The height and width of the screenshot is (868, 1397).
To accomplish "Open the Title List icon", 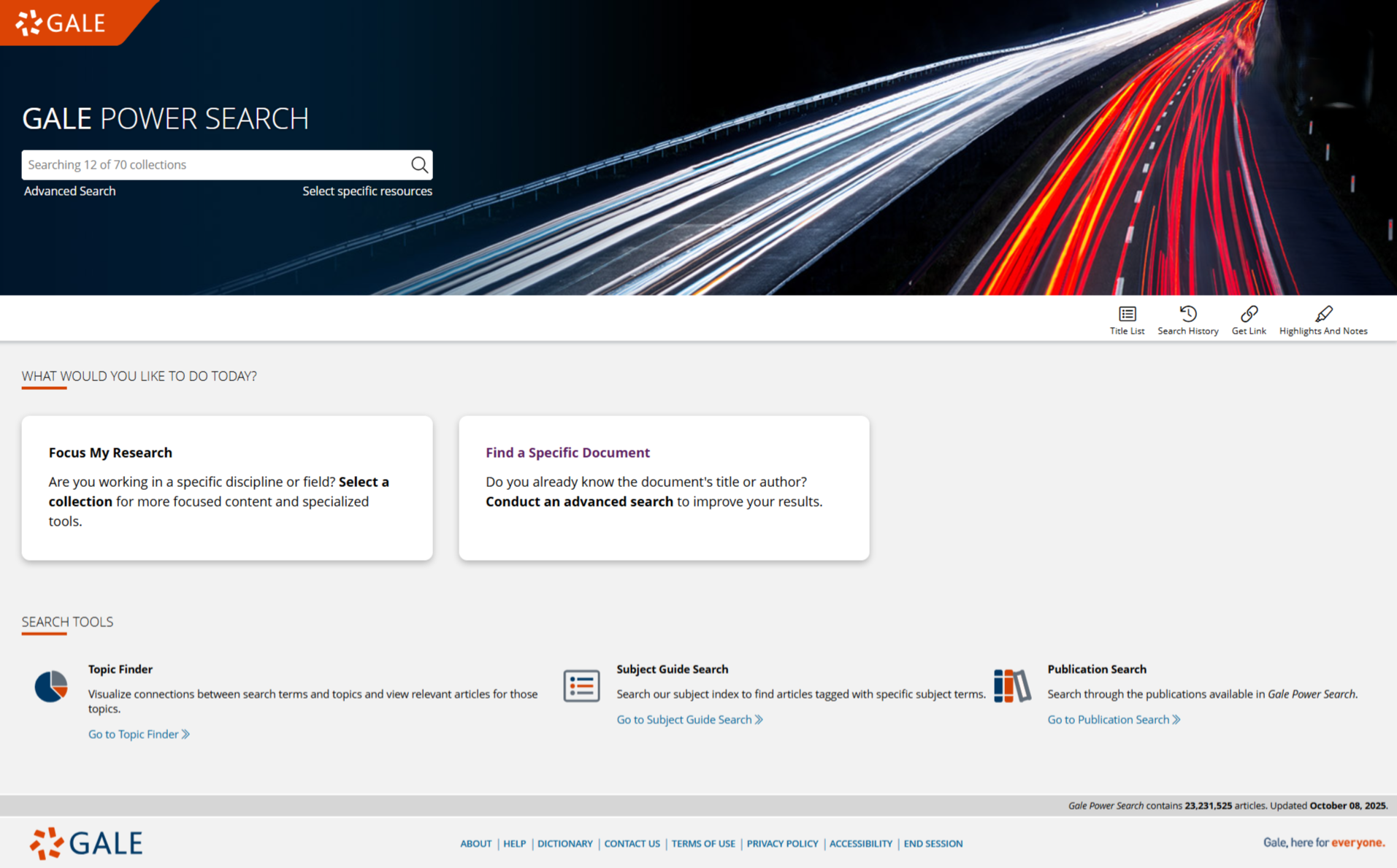I will pos(1127,314).
